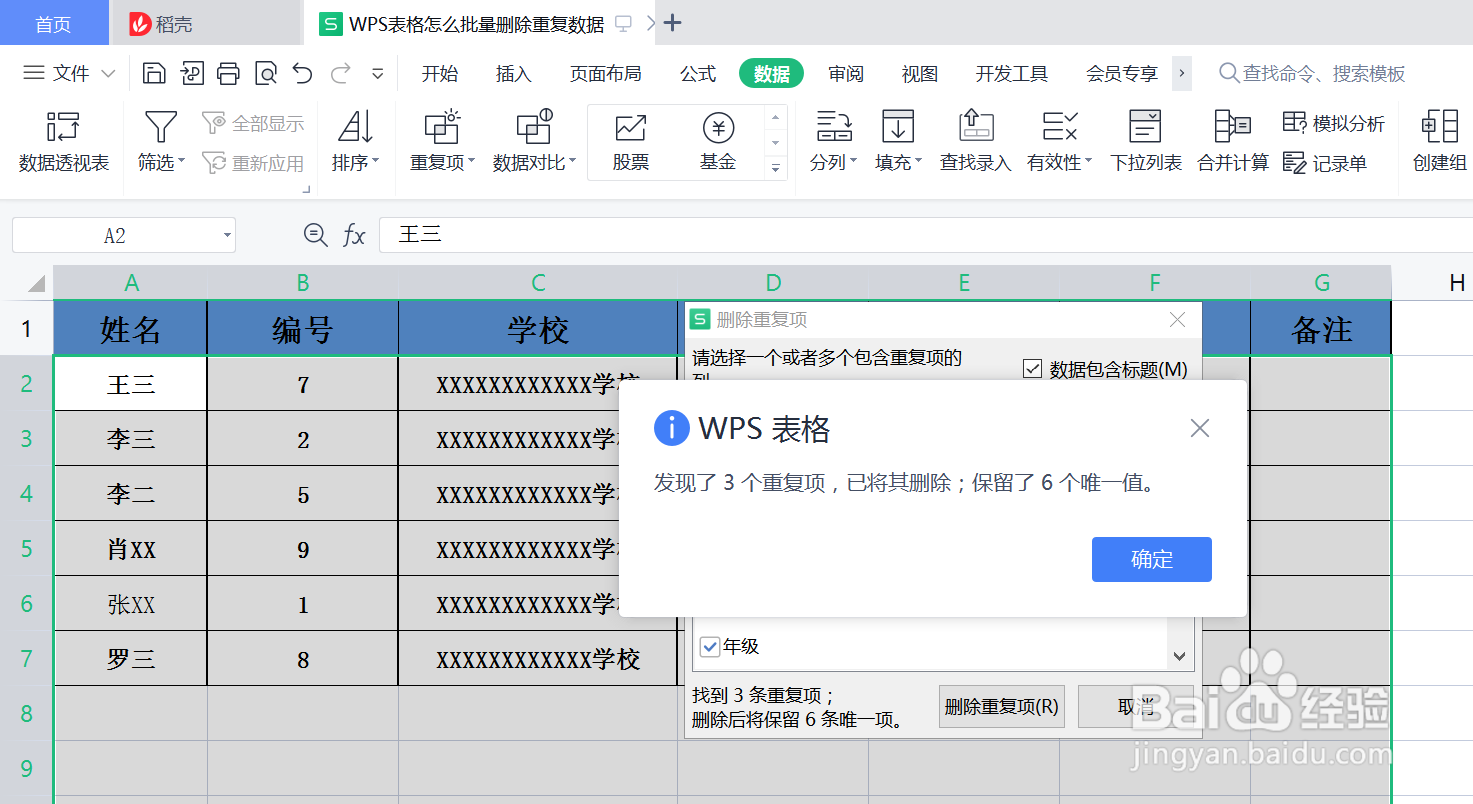Screen dimensions: 1473x804
Task: Expand the 有效性 dropdown arrow
Action: click(1088, 162)
